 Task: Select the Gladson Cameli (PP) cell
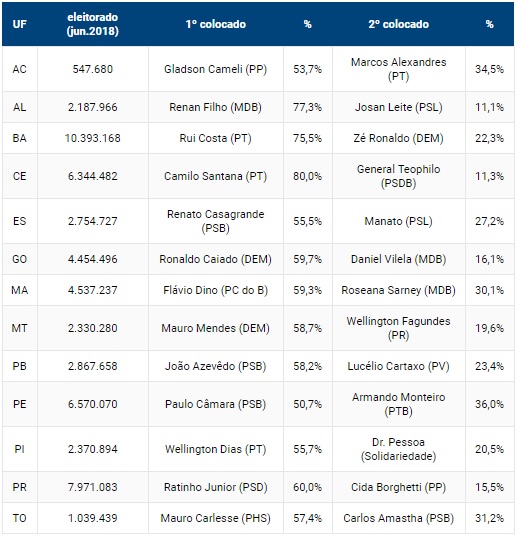tap(216, 69)
